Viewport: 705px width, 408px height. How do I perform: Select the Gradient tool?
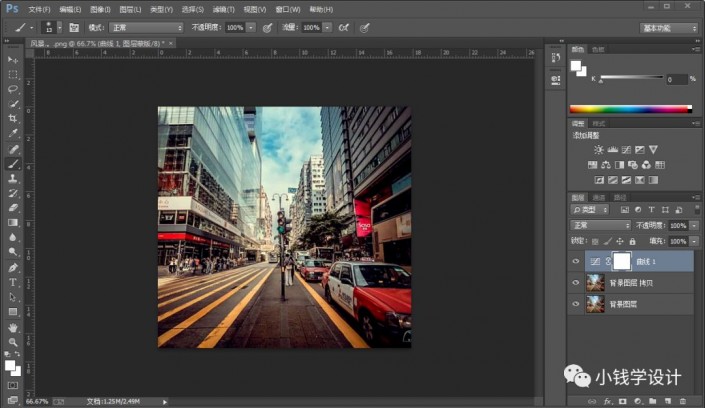click(13, 223)
